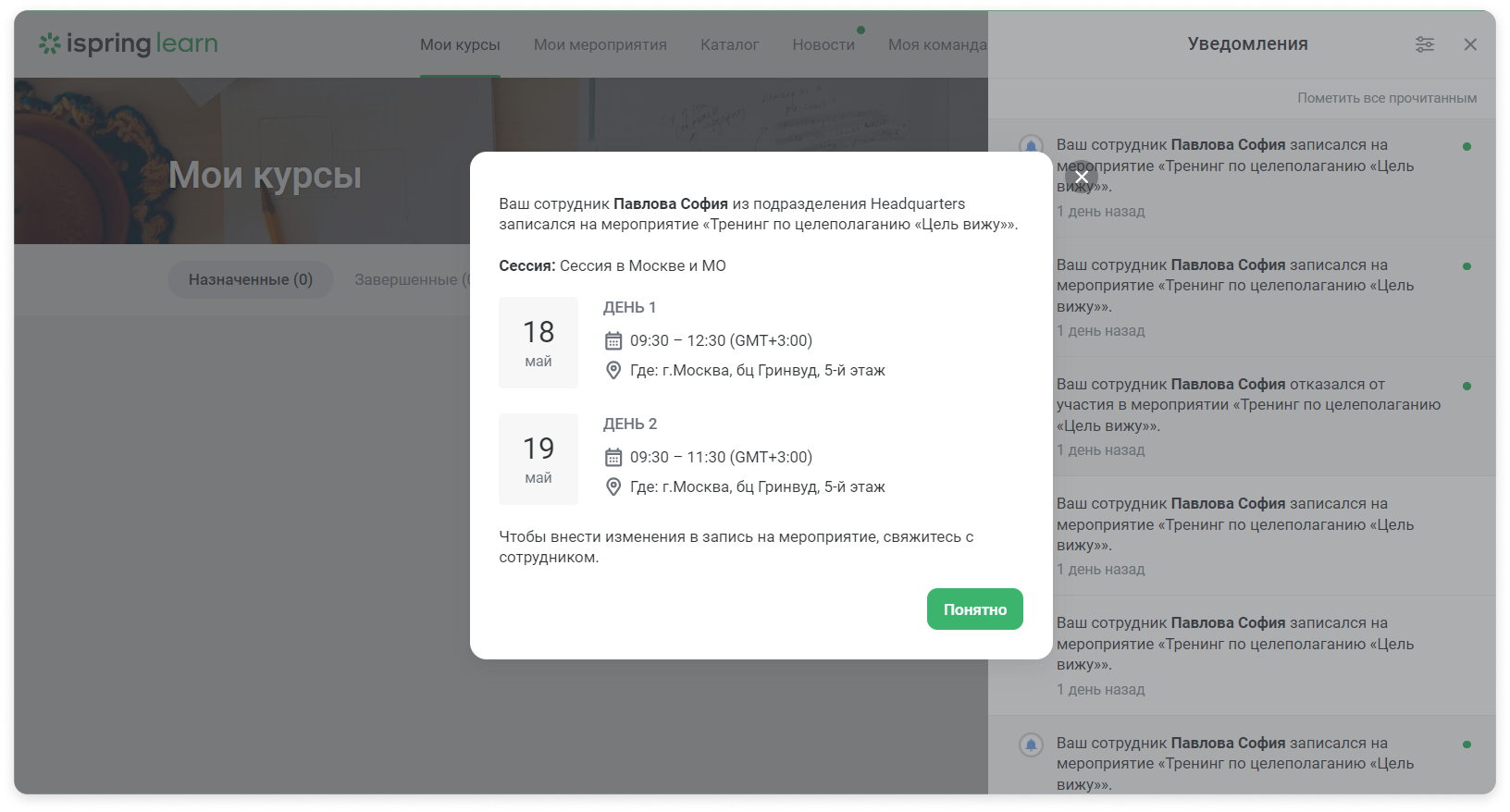1510x812 pixels.
Task: Confirm with the Понятно button
Action: (974, 609)
